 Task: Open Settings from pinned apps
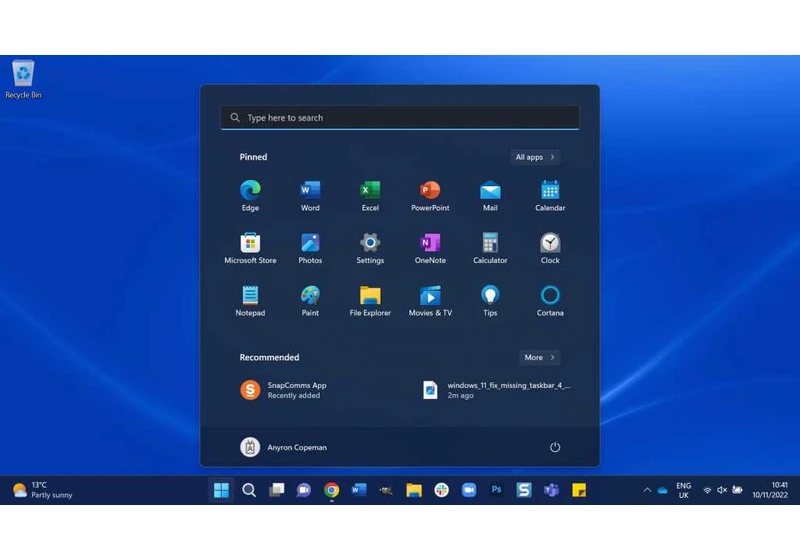[370, 248]
